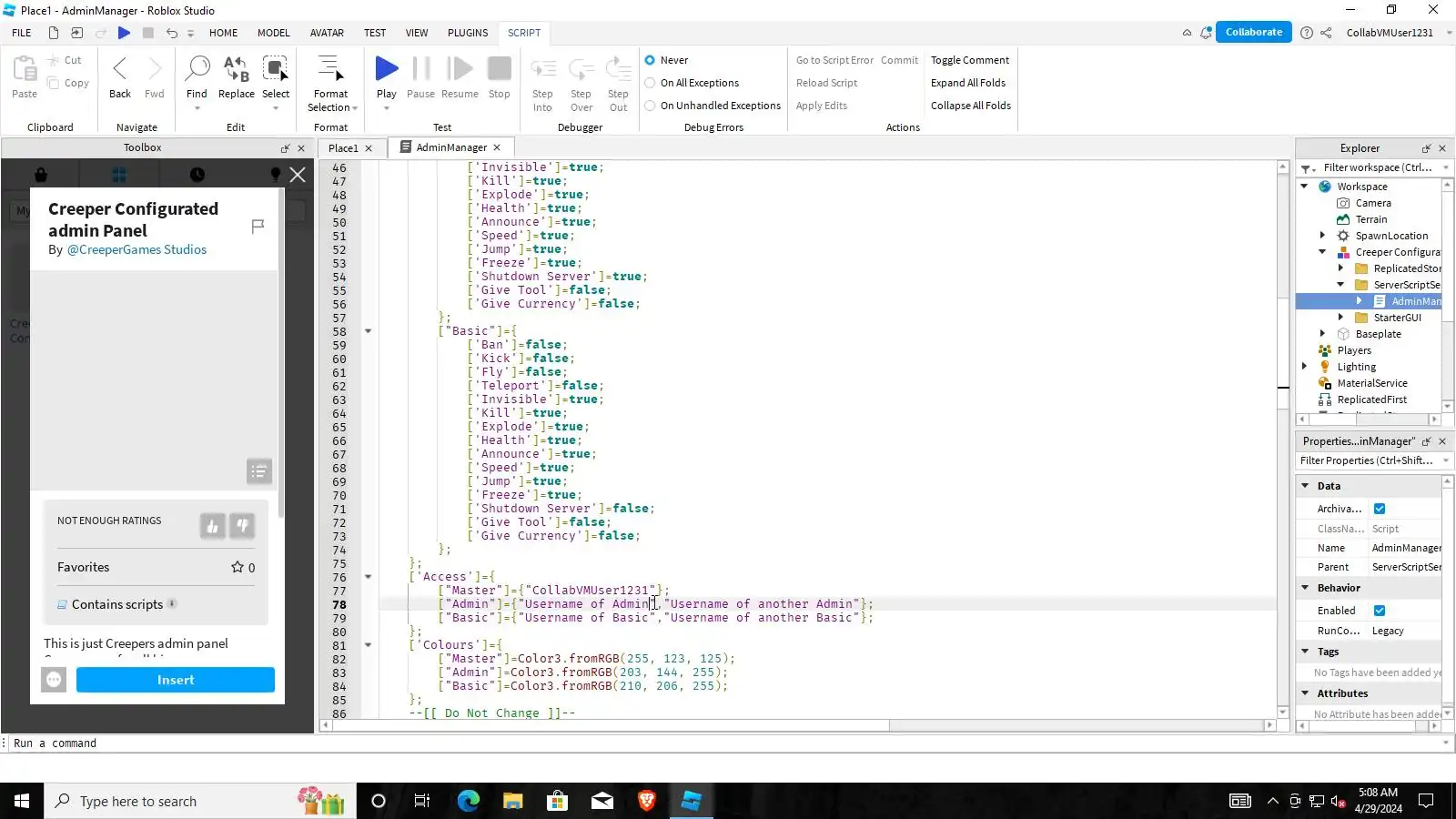Click the Step Over debugger icon
The height and width of the screenshot is (819, 1456).
(581, 69)
